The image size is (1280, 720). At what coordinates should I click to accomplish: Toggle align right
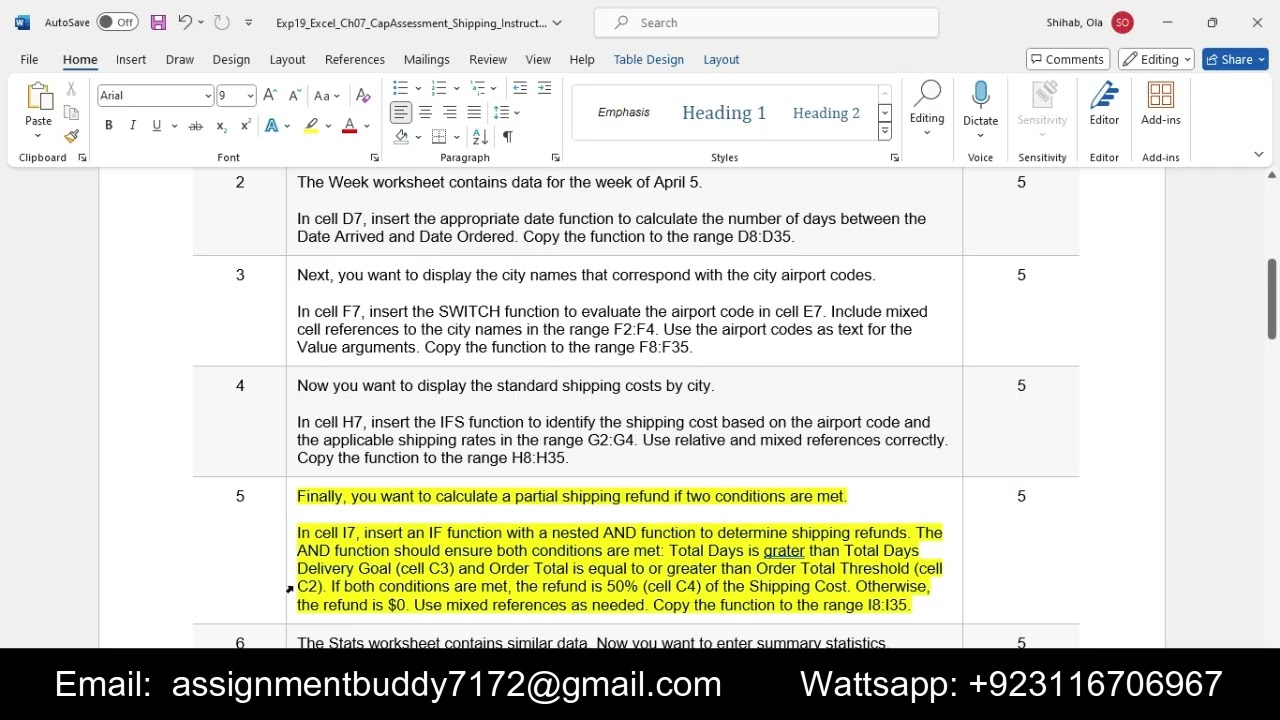tap(449, 112)
